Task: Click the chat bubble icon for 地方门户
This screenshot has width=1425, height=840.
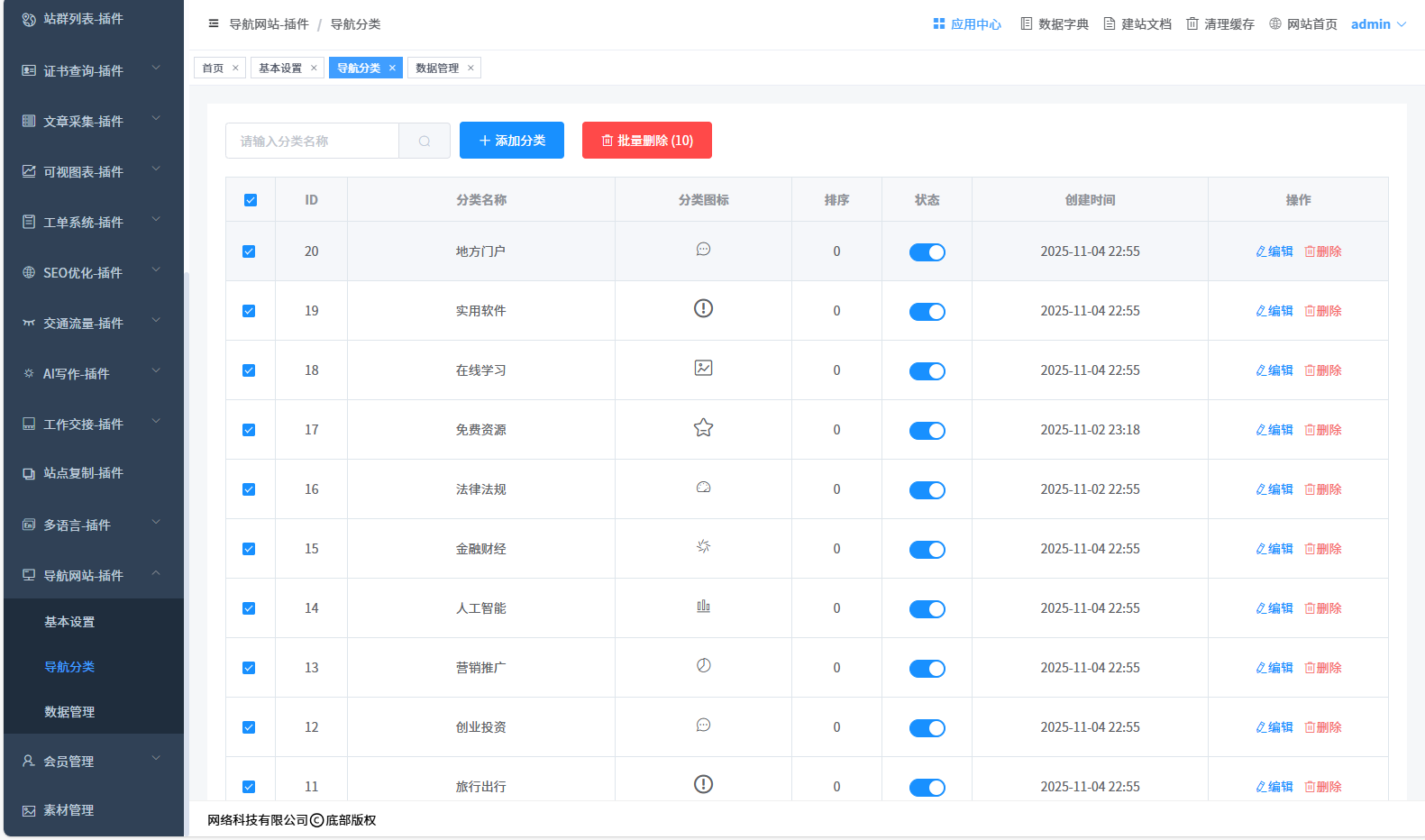Action: [x=703, y=250]
